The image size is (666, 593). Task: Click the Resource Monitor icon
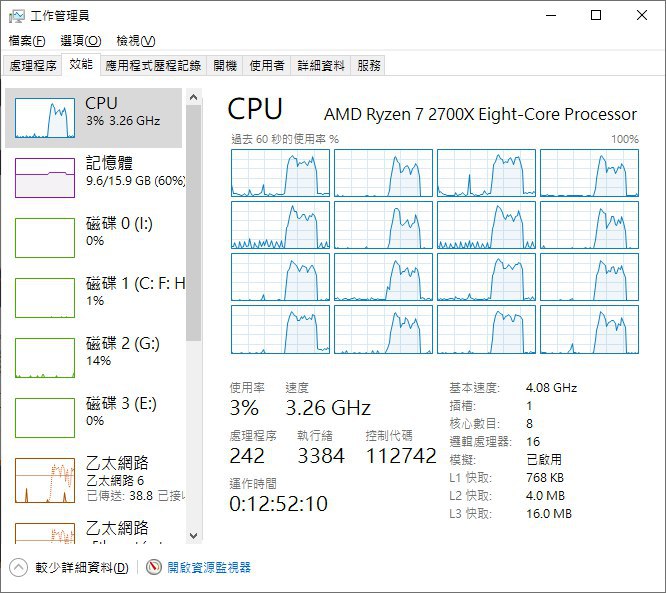click(x=154, y=567)
